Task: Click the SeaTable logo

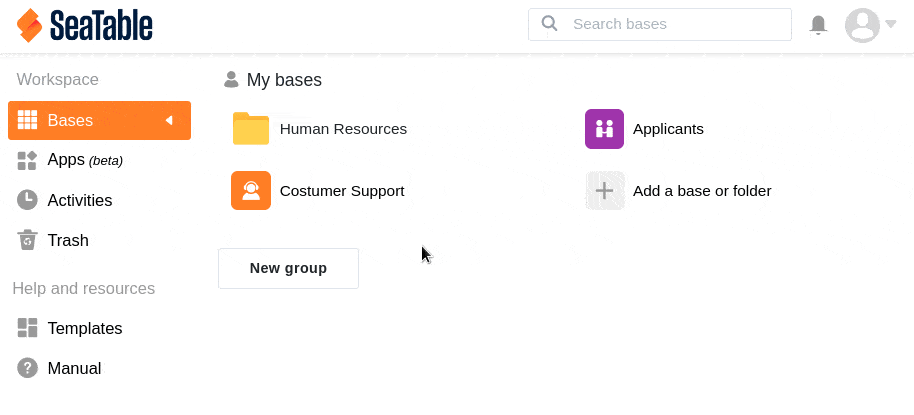Action: click(85, 25)
